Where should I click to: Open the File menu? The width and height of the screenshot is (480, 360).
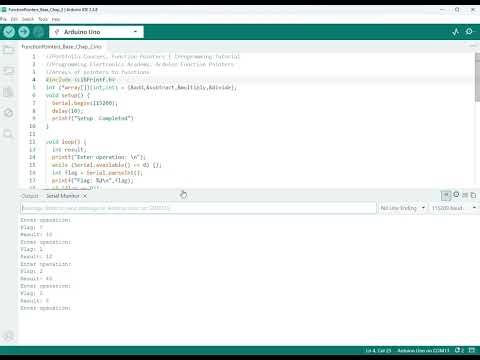[3, 19]
